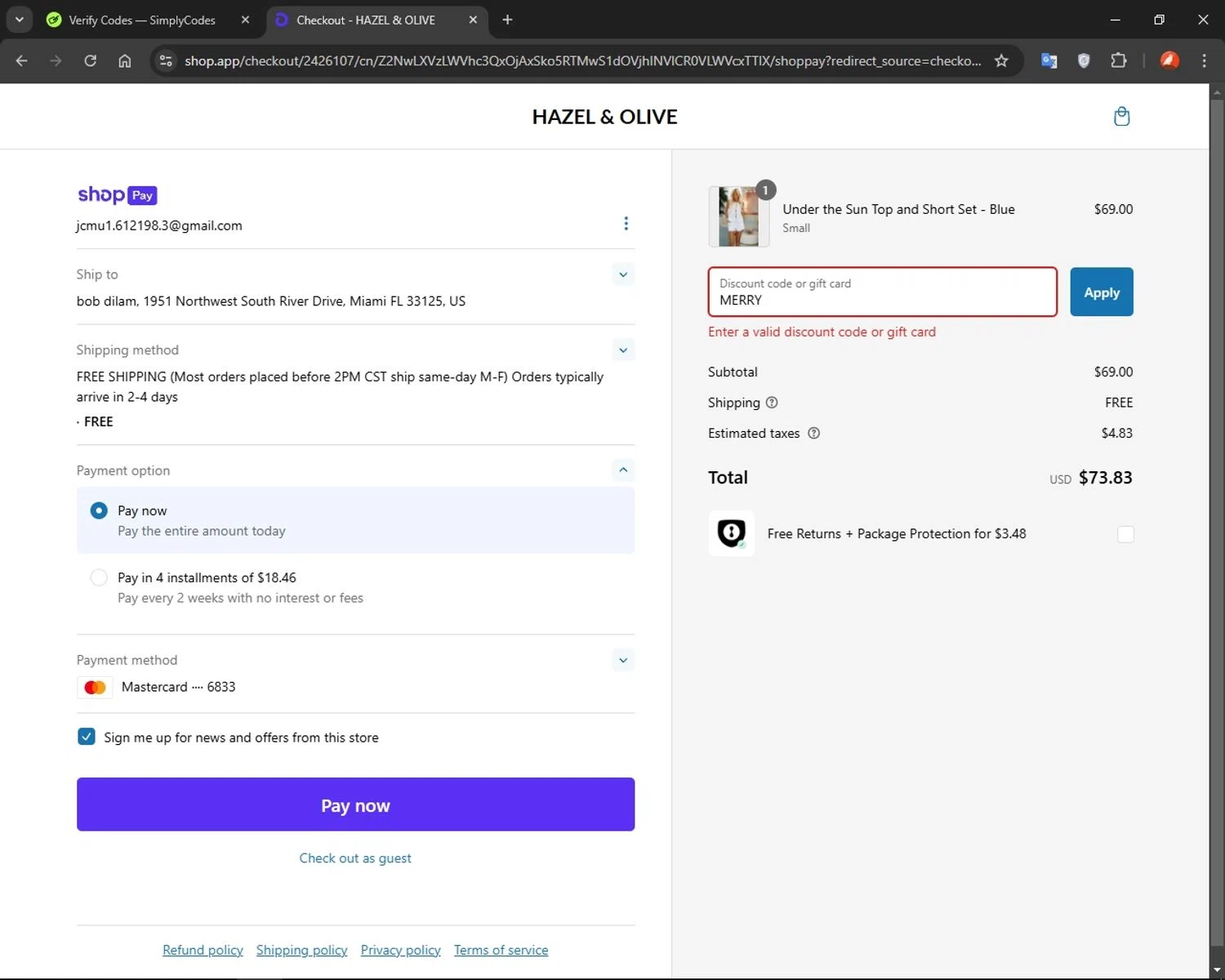The image size is (1225, 980).
Task: Open the Chrome three-dot menu
Action: click(1204, 60)
